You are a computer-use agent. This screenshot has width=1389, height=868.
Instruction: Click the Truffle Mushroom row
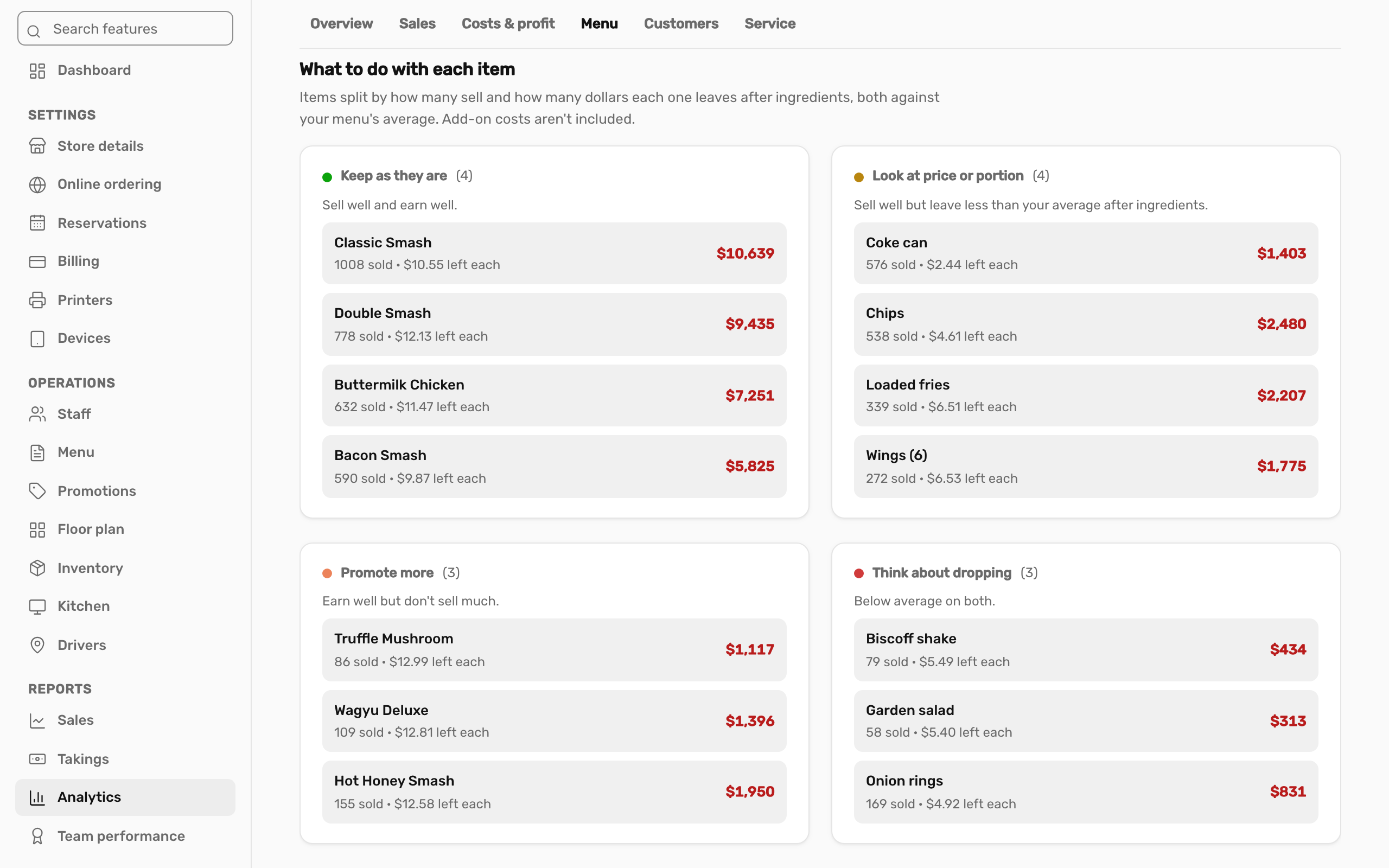(554, 650)
